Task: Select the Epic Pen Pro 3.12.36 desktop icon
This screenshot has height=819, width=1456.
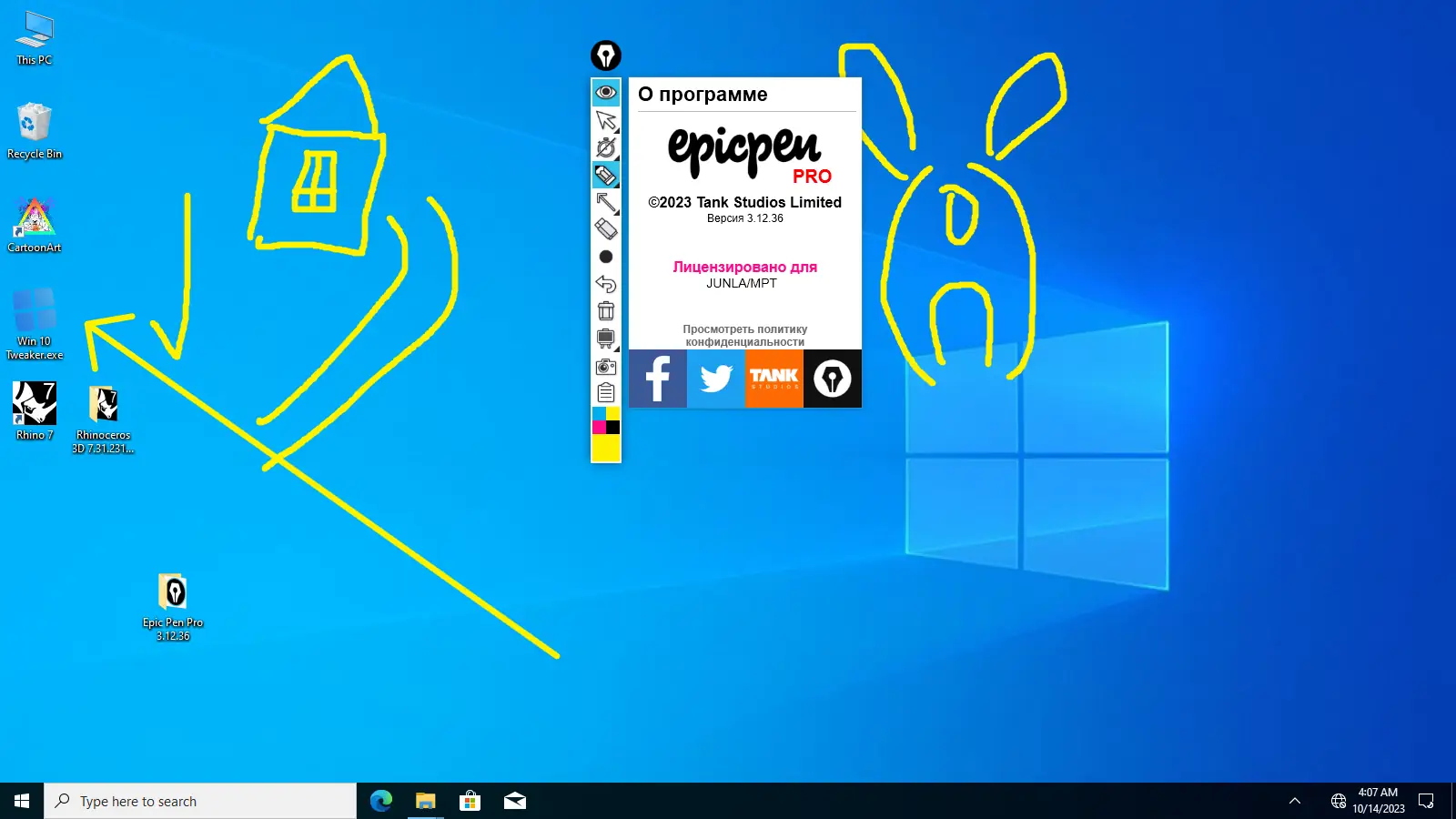Action: [x=173, y=607]
